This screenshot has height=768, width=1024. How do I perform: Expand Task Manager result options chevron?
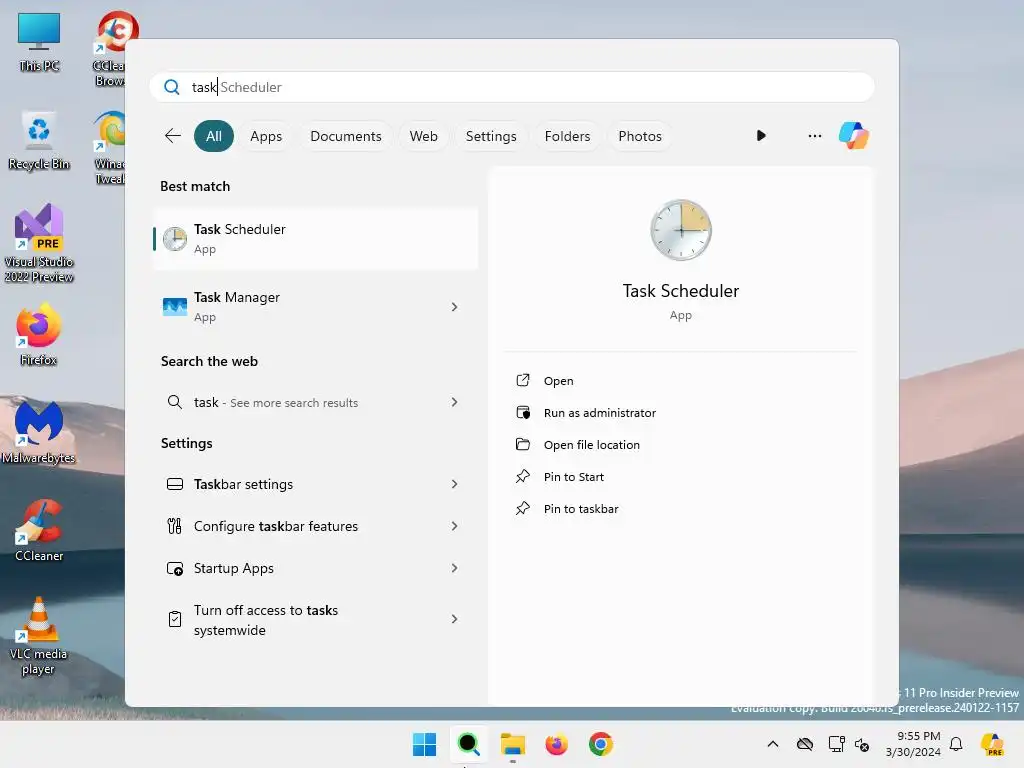point(455,306)
